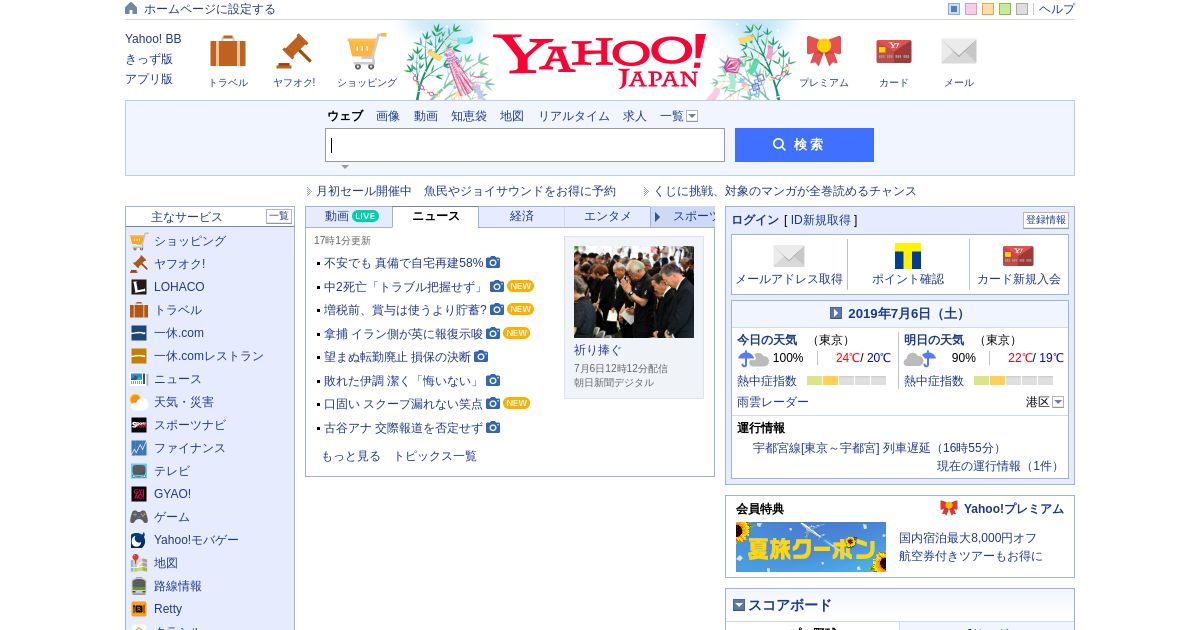Click the もっと見る link under news
Viewport: 1200px width, 630px height.
[351, 456]
